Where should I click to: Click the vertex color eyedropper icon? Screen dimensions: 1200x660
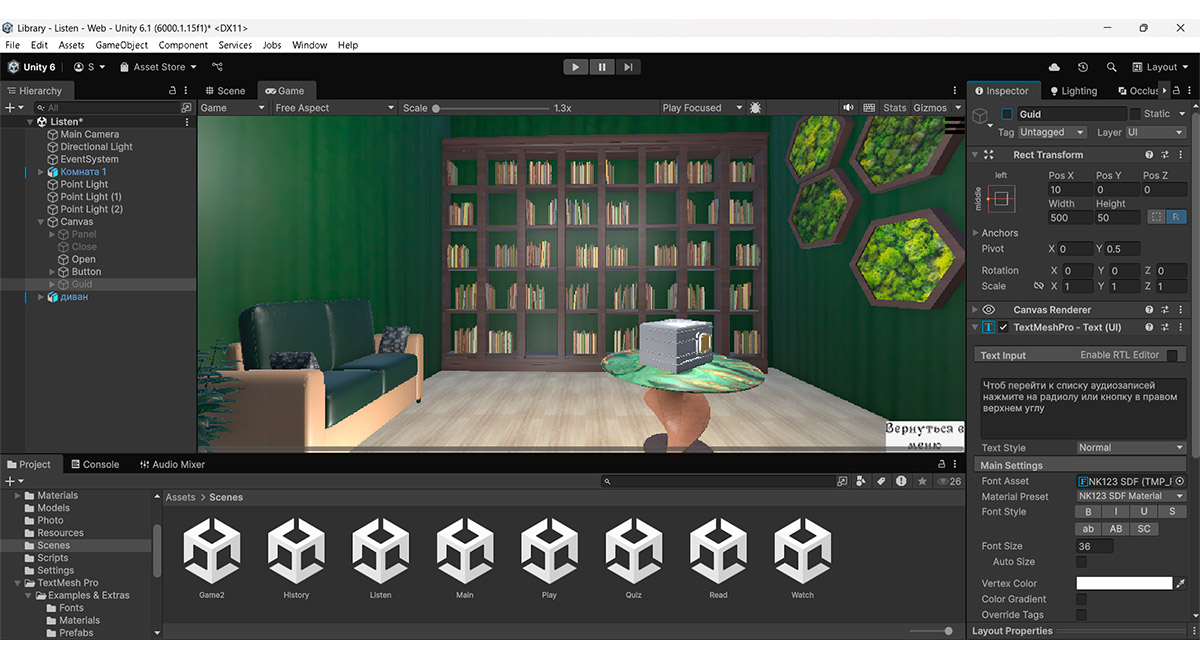click(x=1180, y=583)
